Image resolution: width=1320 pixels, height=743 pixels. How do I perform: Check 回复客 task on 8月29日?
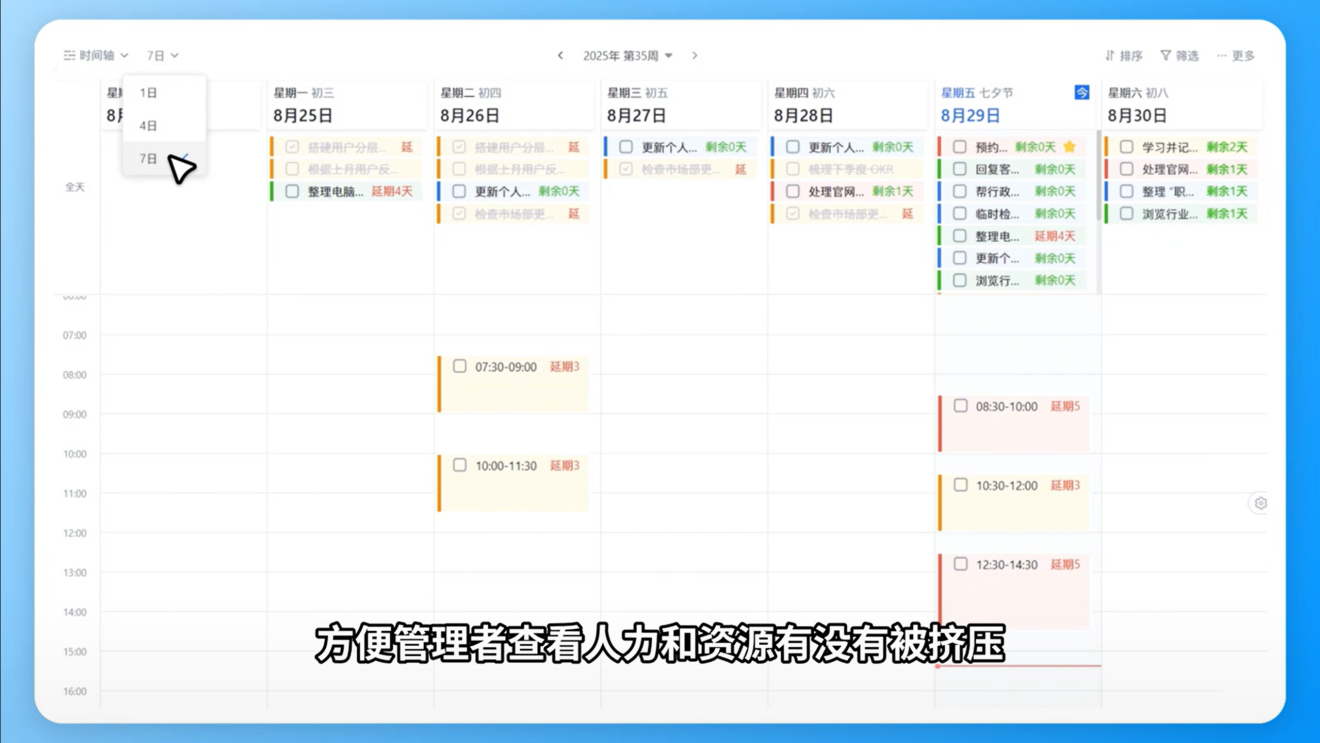coord(960,169)
